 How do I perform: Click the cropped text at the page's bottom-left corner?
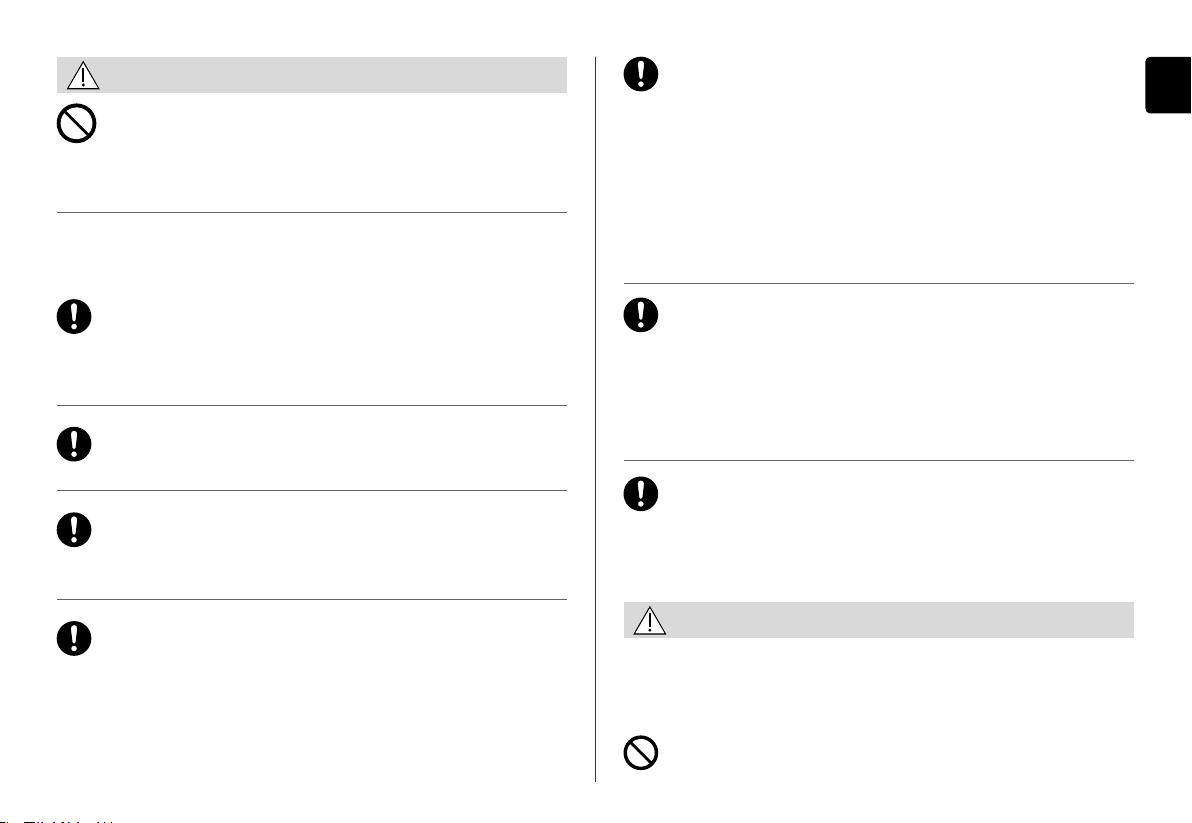57,821
